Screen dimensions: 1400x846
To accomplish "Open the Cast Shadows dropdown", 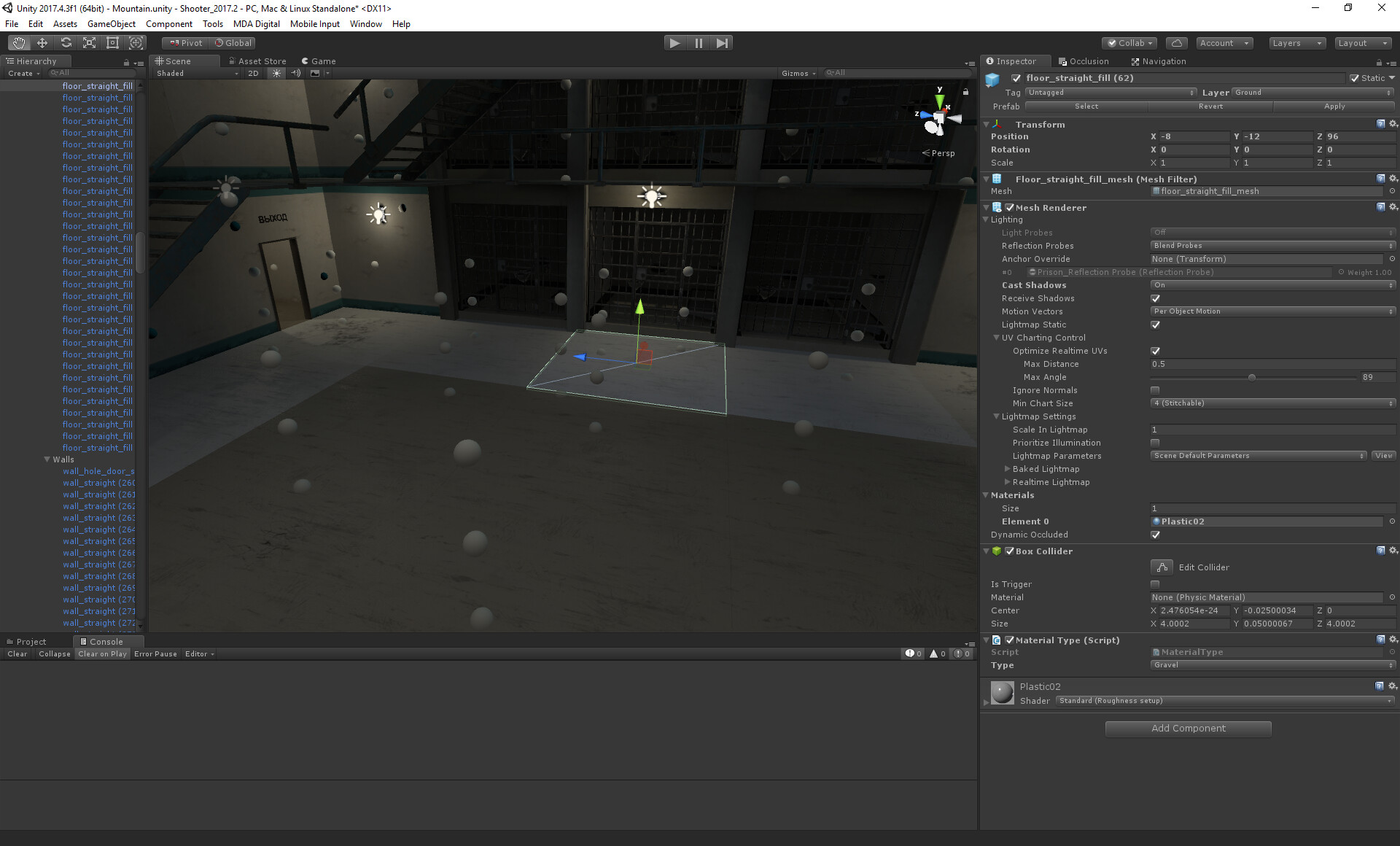I will (x=1272, y=285).
